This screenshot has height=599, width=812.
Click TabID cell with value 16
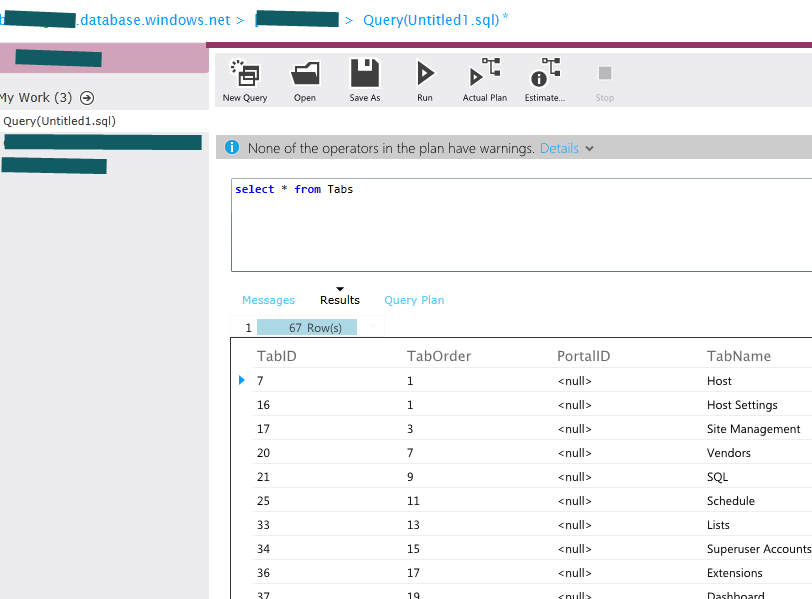point(264,405)
